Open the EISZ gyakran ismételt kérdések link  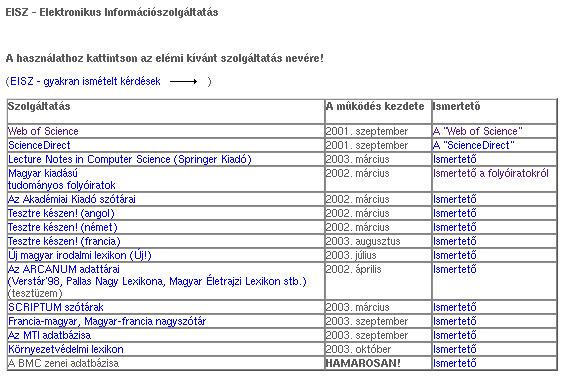[85, 81]
